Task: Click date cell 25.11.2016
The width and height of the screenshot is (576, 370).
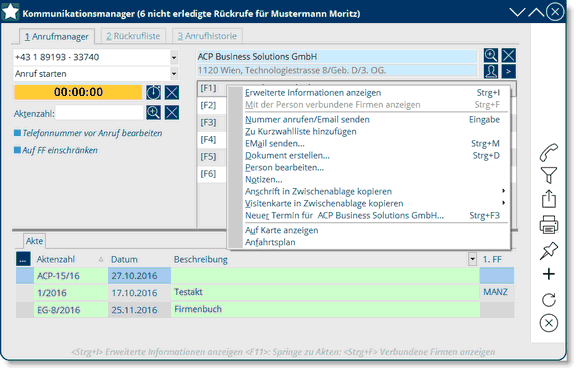Action: 139,310
